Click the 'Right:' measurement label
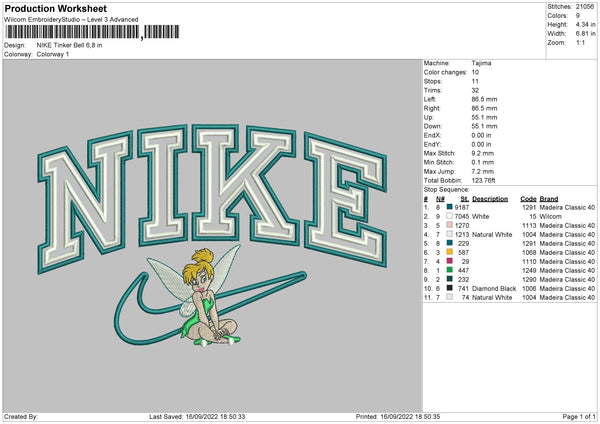Viewport: 600px width, 424px height. point(432,108)
